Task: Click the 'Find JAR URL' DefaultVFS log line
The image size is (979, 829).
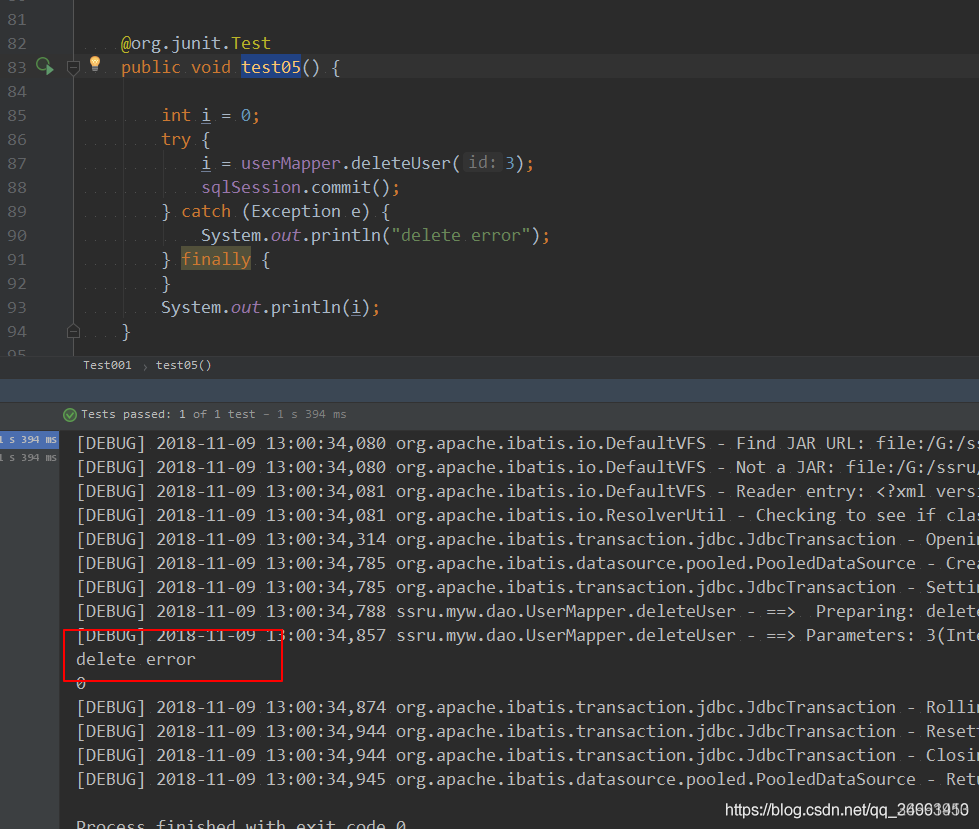Action: (527, 443)
